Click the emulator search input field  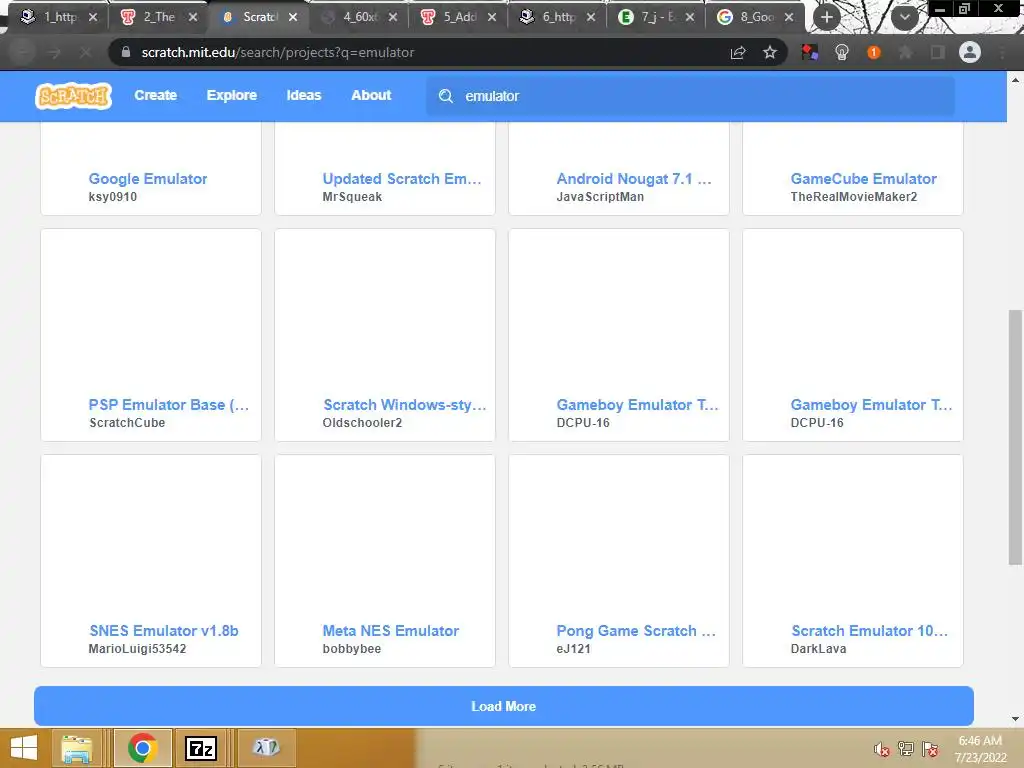click(690, 96)
